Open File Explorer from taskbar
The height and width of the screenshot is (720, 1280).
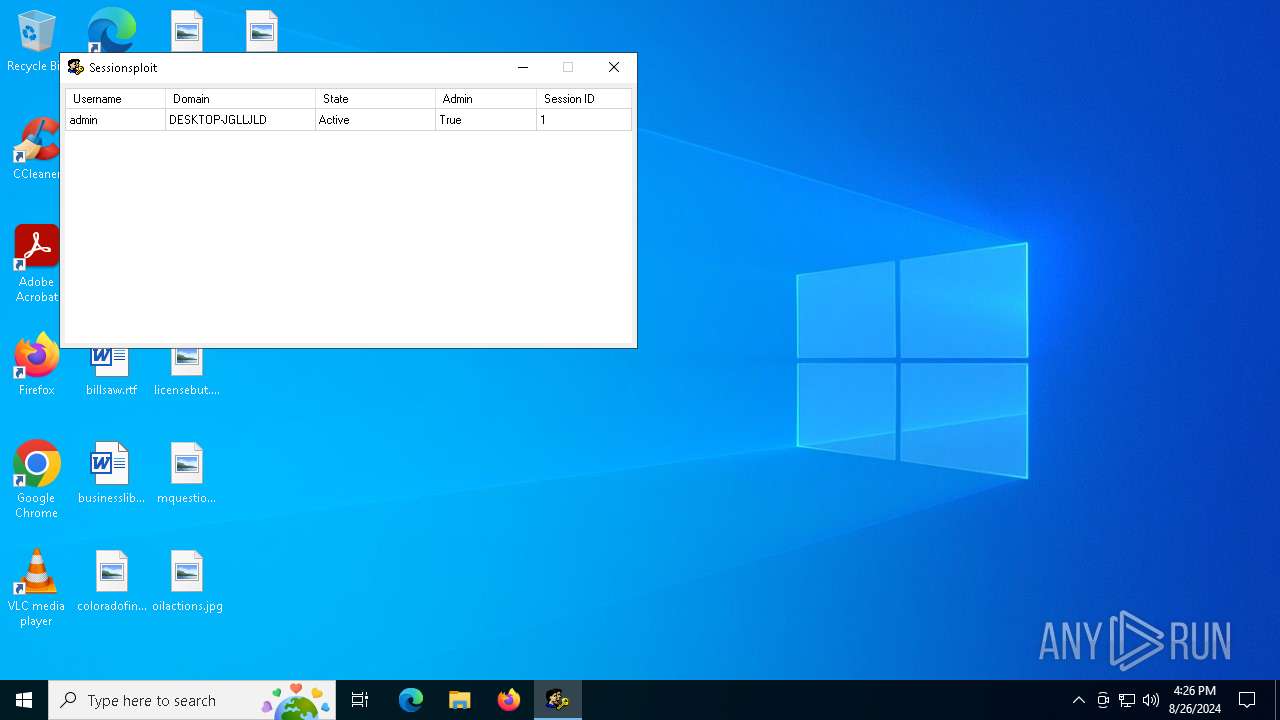[x=460, y=700]
